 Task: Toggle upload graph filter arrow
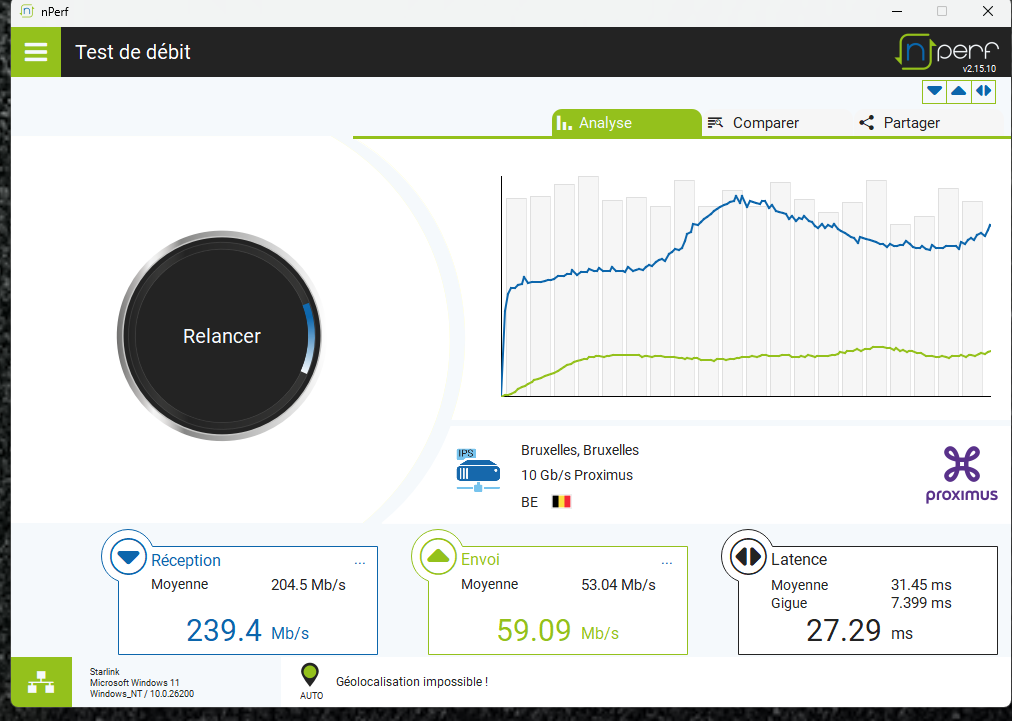[x=958, y=91]
